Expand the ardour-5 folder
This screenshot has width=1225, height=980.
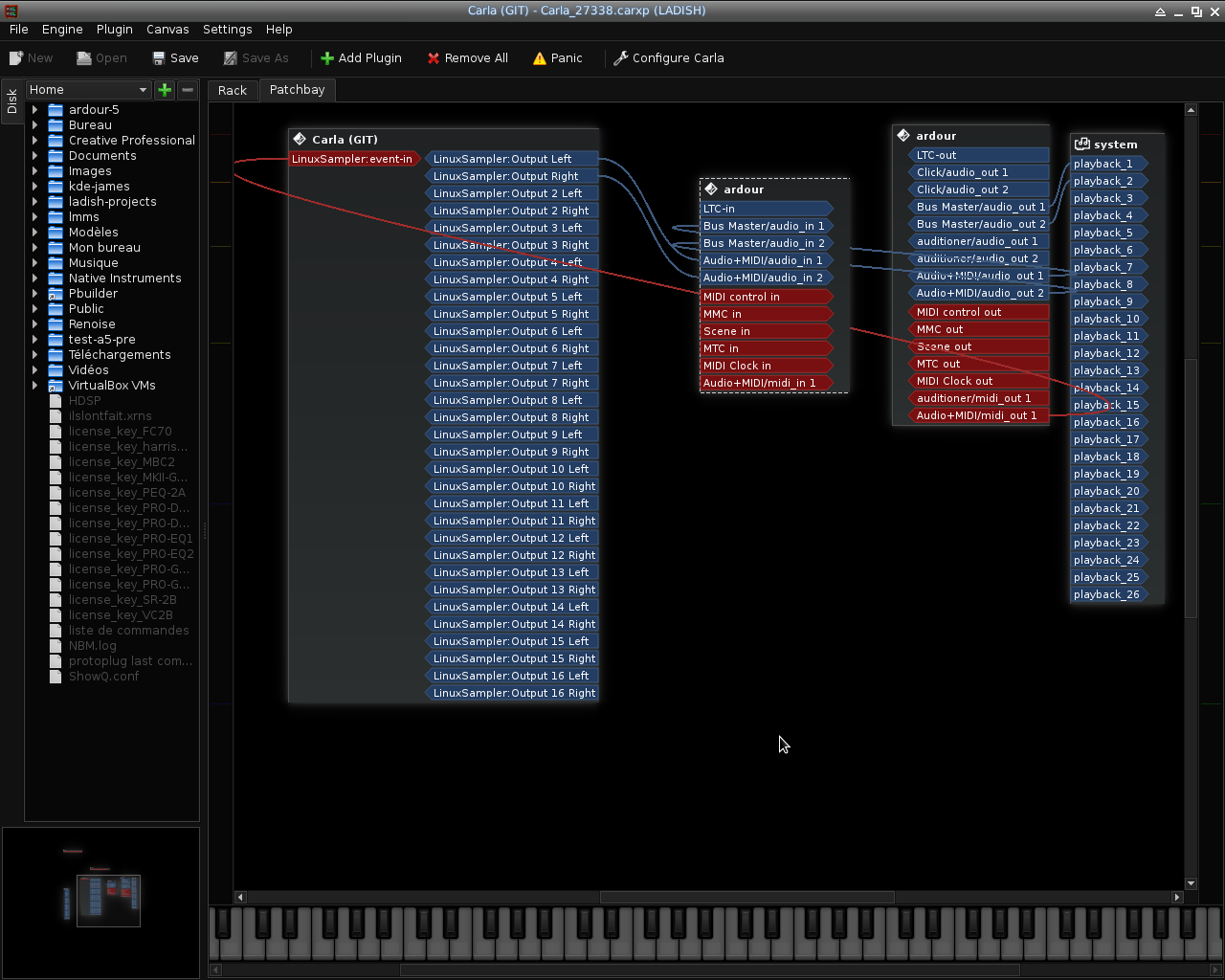tap(35, 110)
